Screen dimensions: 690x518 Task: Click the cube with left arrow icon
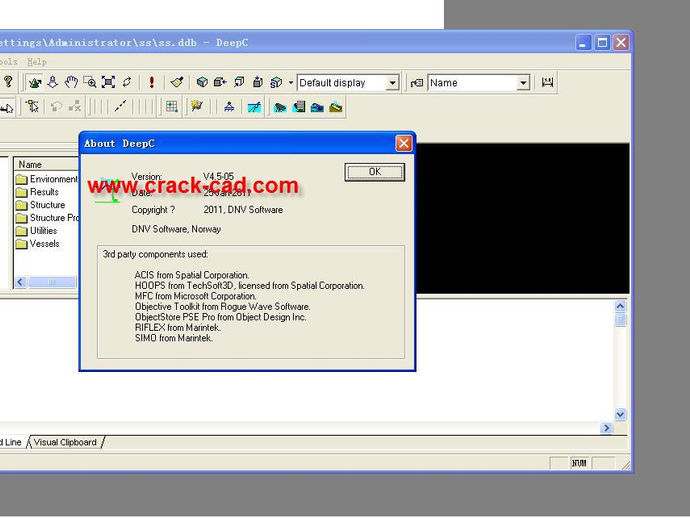(x=220, y=82)
